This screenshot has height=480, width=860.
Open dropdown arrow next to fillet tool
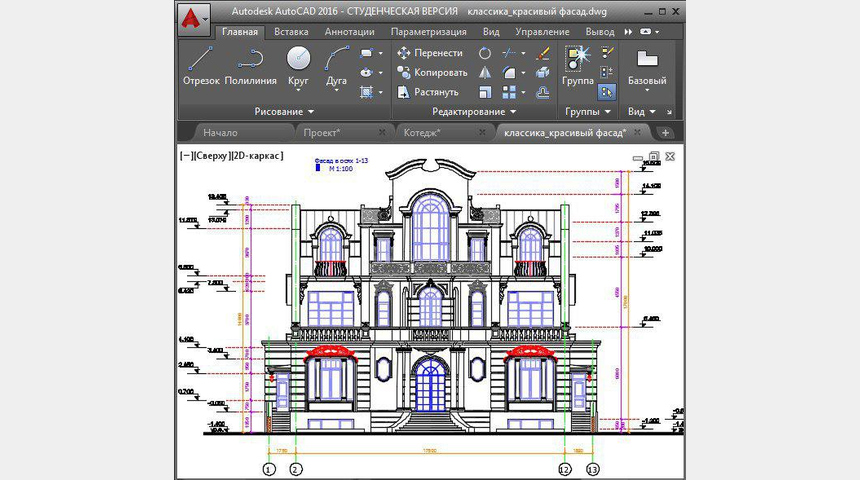click(x=523, y=73)
